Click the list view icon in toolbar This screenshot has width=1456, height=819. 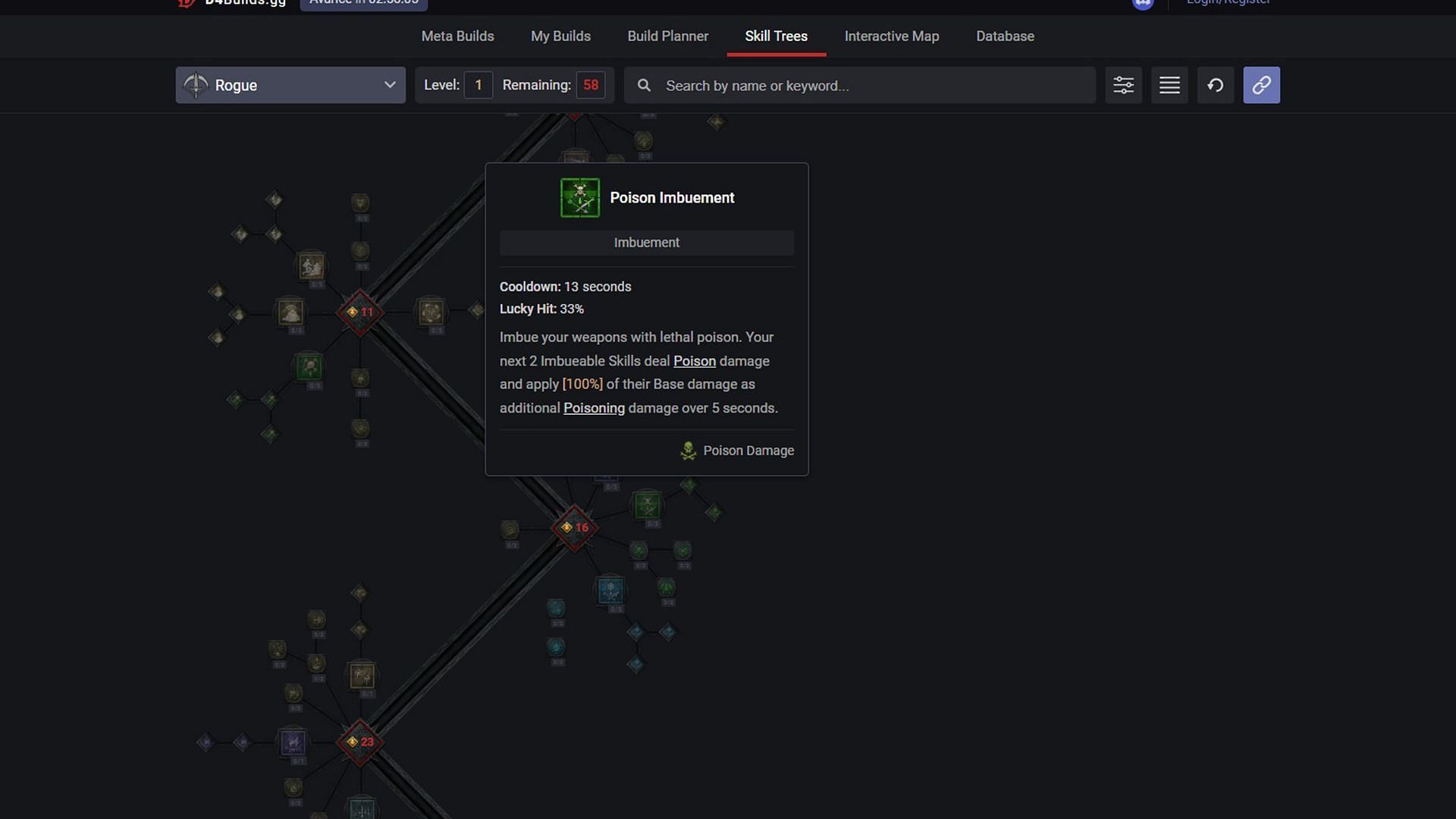click(x=1169, y=85)
